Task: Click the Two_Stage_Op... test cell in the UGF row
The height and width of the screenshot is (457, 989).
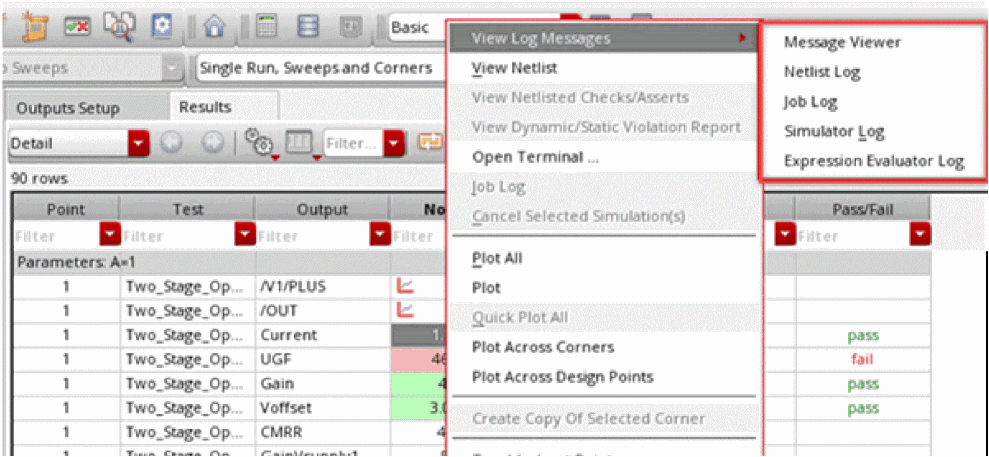Action: pos(187,359)
